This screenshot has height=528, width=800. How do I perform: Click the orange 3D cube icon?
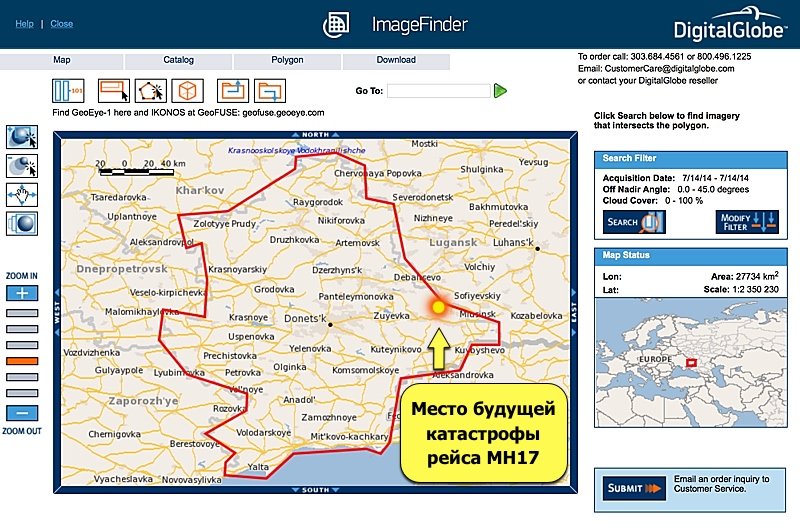click(x=187, y=91)
